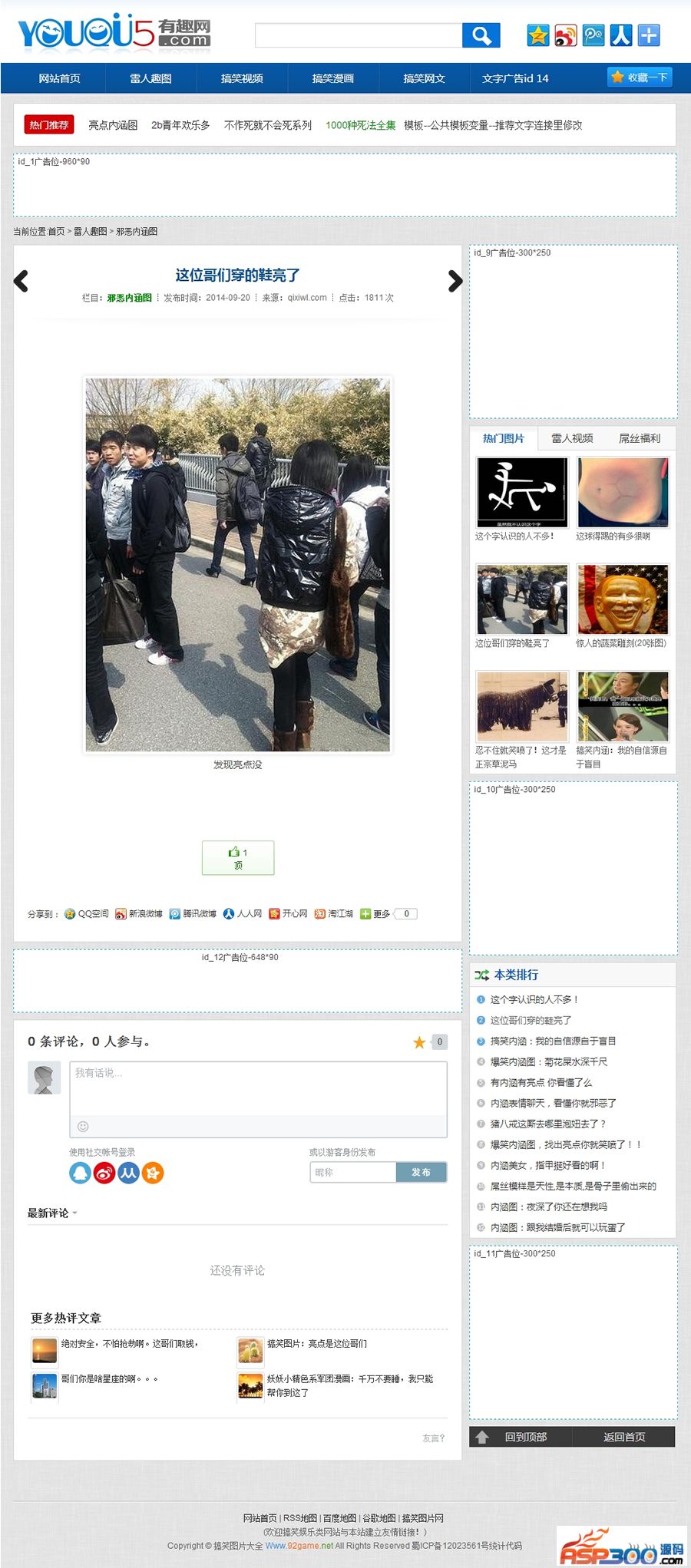The height and width of the screenshot is (1568, 691).
Task: Expand 更多 share options
Action: (375, 914)
